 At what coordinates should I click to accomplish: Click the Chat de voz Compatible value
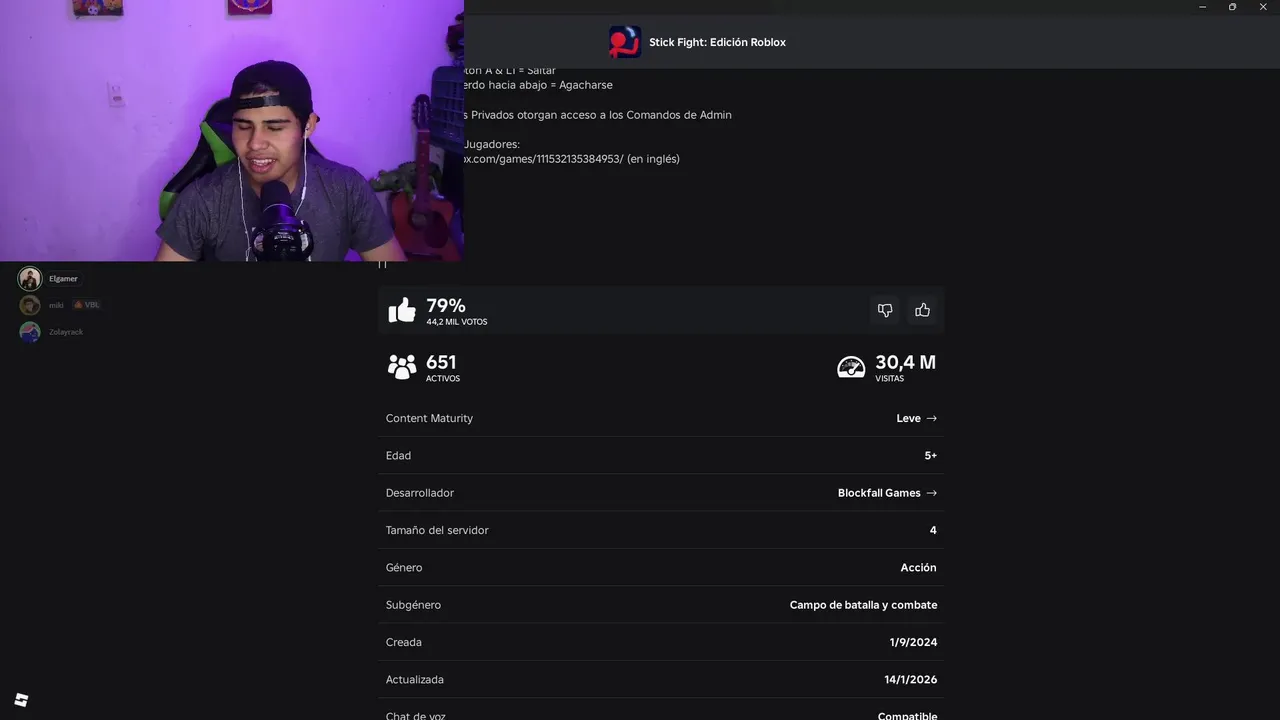[907, 716]
